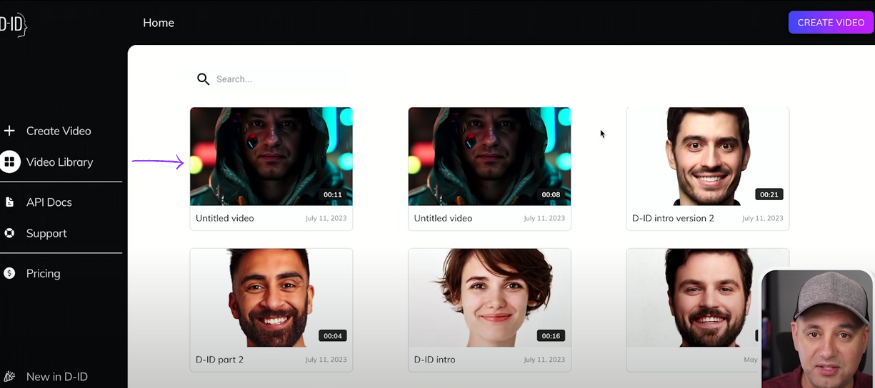Viewport: 875px width, 388px height.
Task: Click the D-ID logo
Action: click(13, 25)
